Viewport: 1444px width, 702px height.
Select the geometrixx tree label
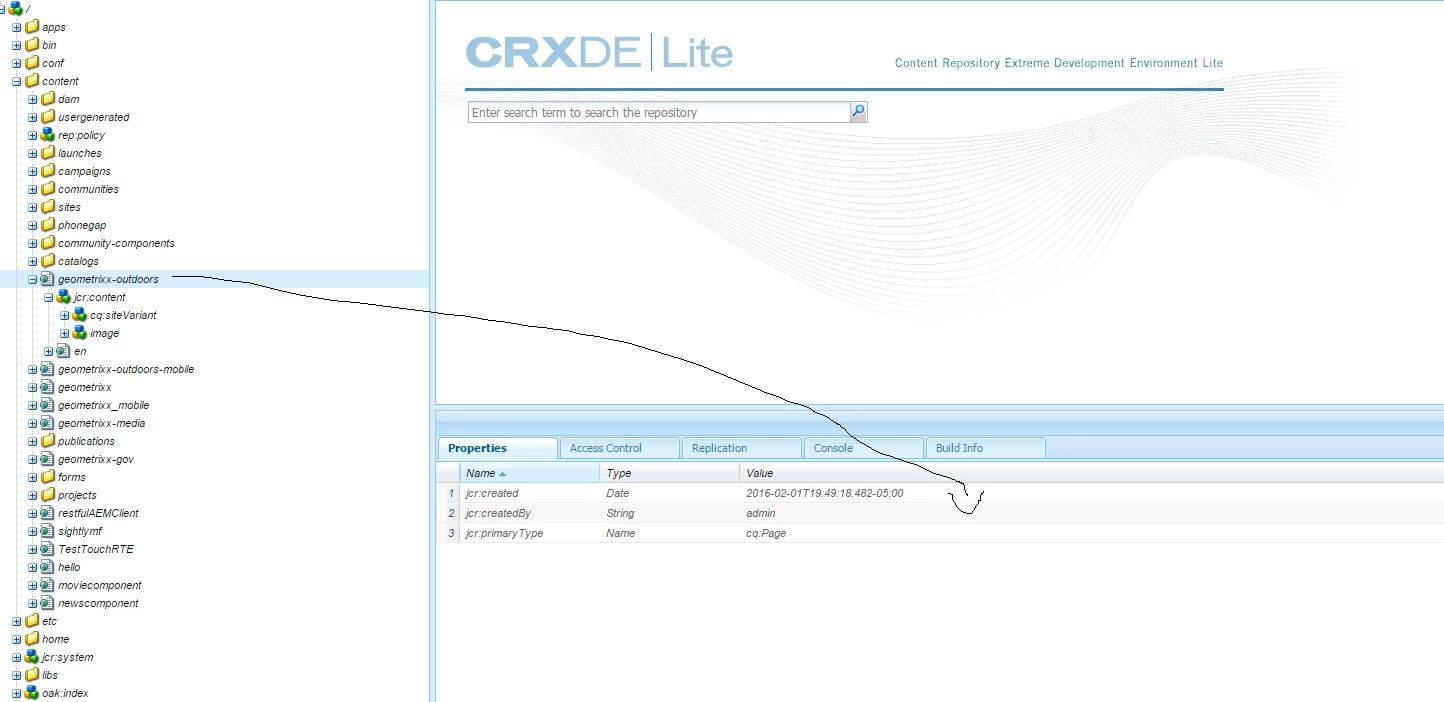(84, 387)
